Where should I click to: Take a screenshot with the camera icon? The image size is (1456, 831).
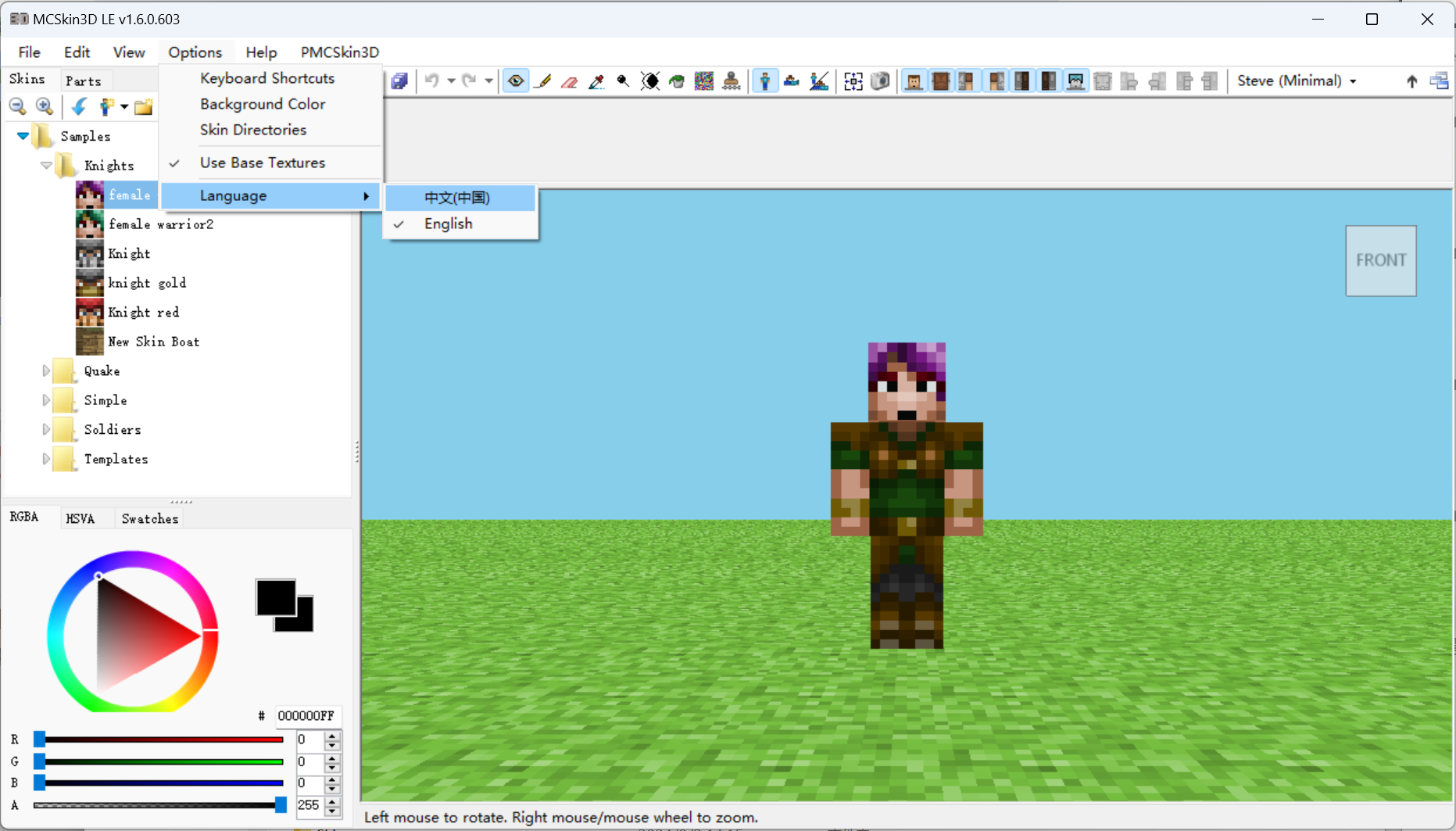(880, 81)
